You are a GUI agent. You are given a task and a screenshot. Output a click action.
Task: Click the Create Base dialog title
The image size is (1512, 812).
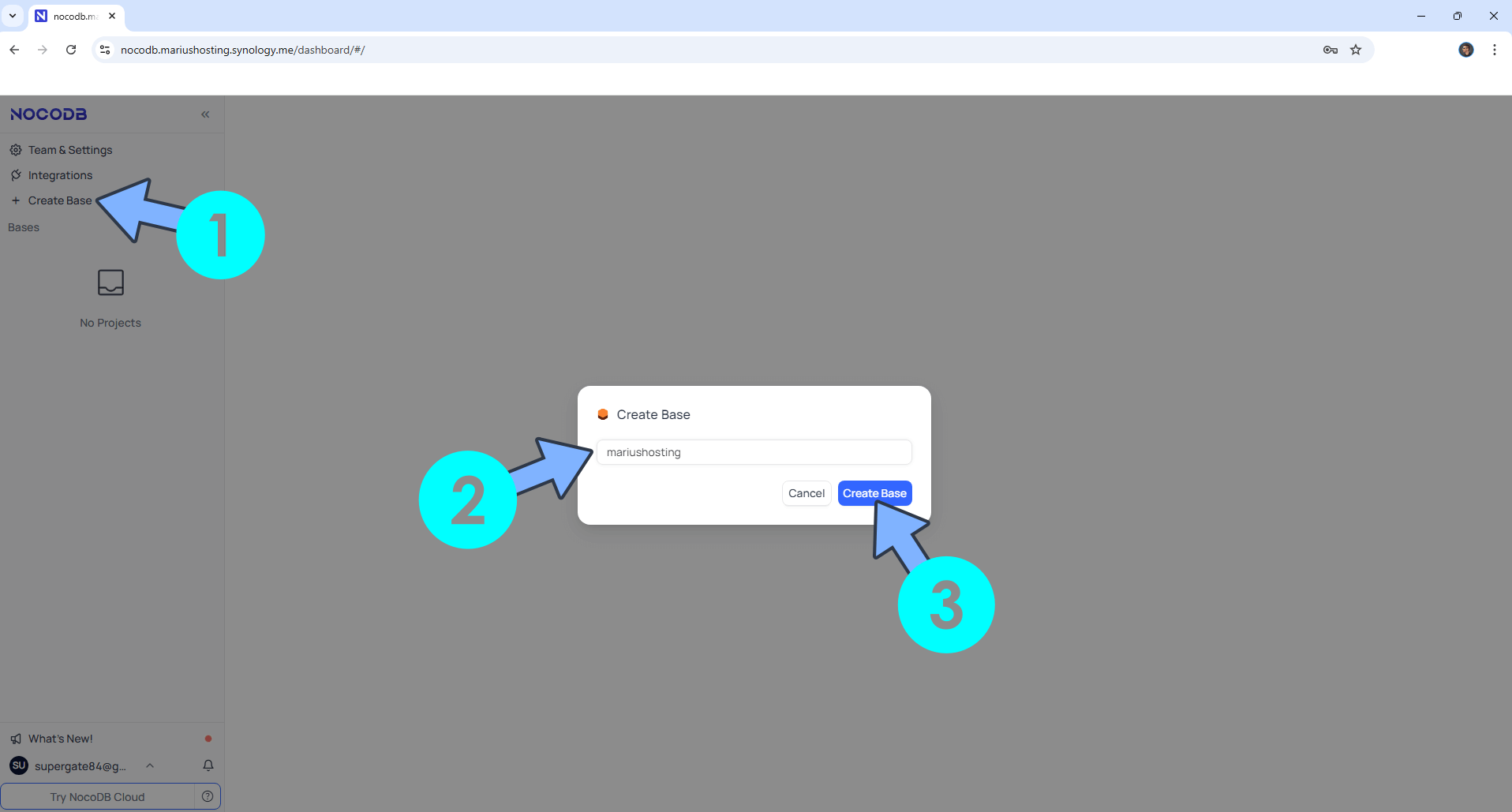(x=653, y=414)
